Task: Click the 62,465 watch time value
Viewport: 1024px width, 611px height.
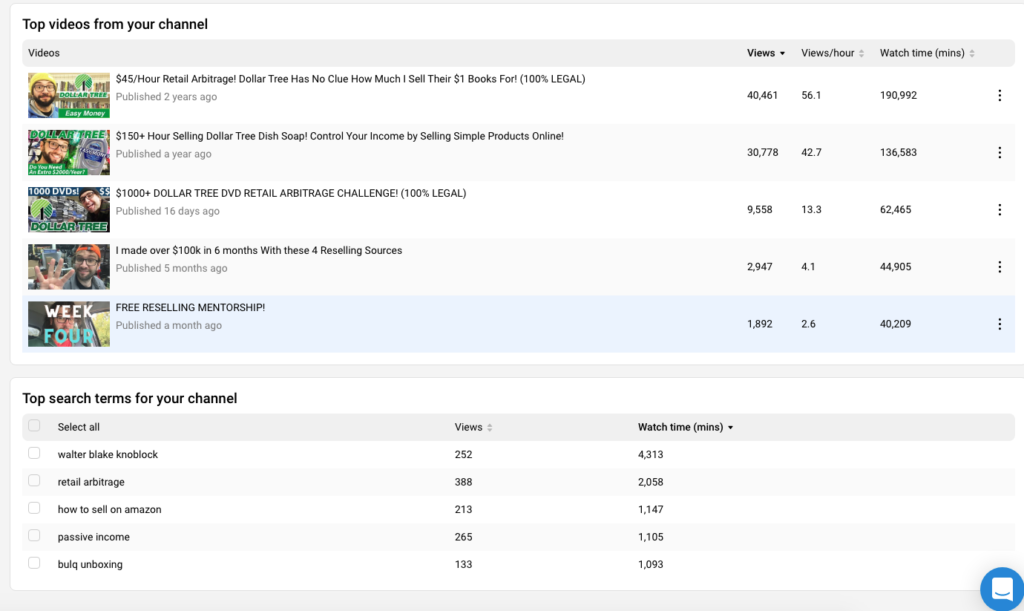Action: click(895, 210)
